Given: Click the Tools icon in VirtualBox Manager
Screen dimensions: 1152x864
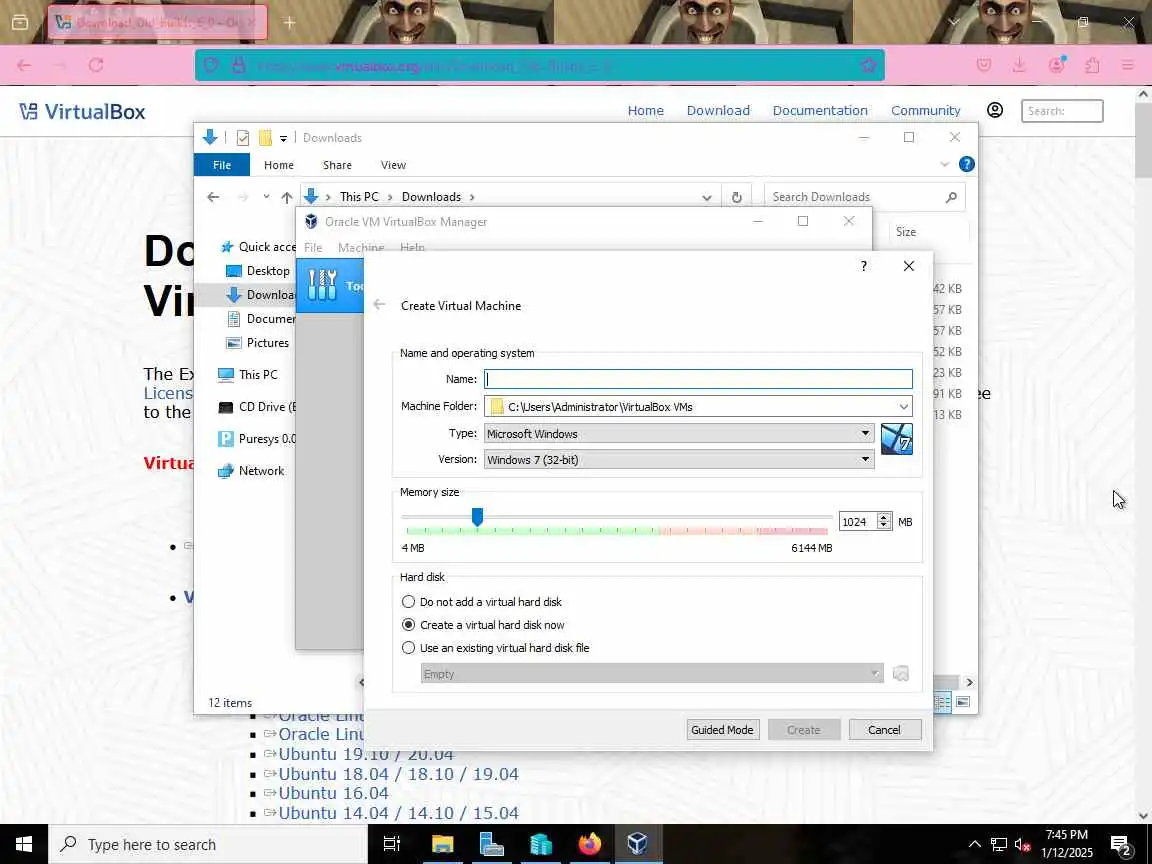Looking at the screenshot, I should click(322, 285).
